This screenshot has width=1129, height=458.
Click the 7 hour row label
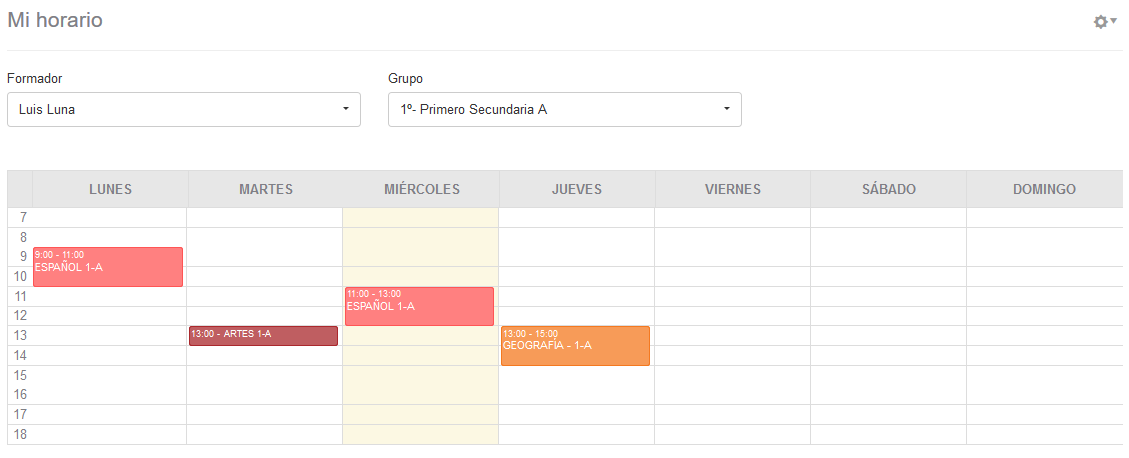21,217
